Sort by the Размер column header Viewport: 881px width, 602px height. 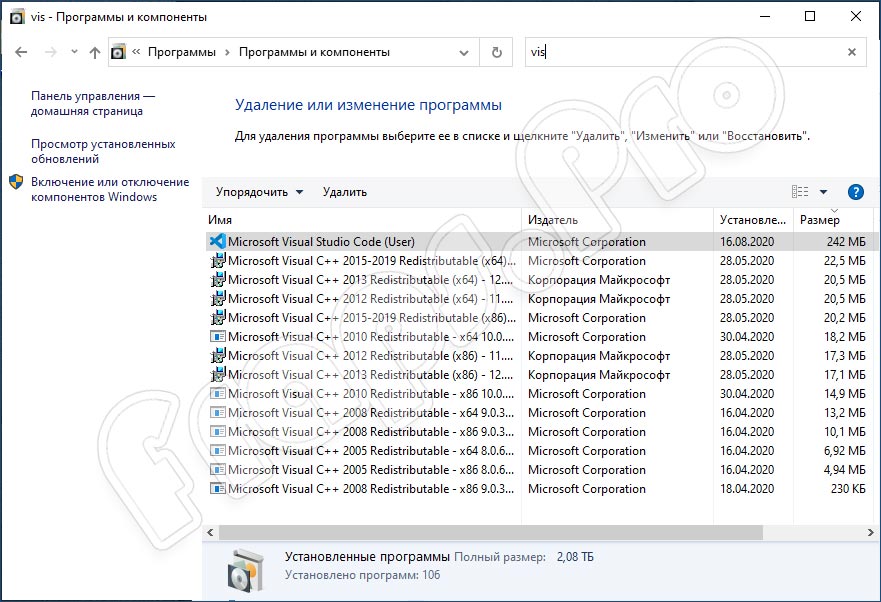coord(834,220)
